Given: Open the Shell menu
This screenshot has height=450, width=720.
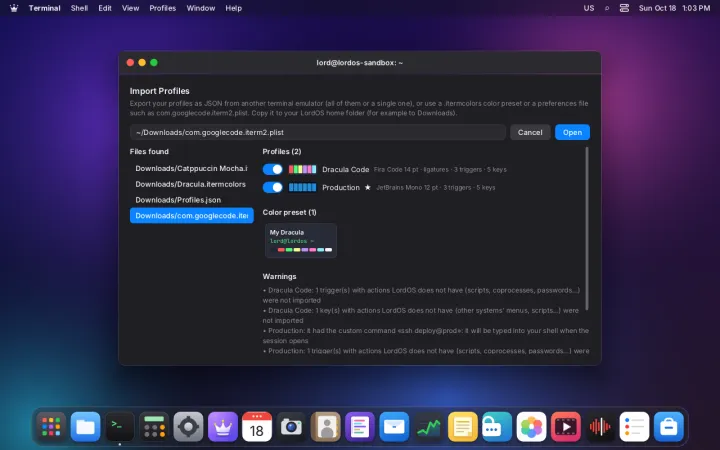Looking at the screenshot, I should [x=79, y=8].
